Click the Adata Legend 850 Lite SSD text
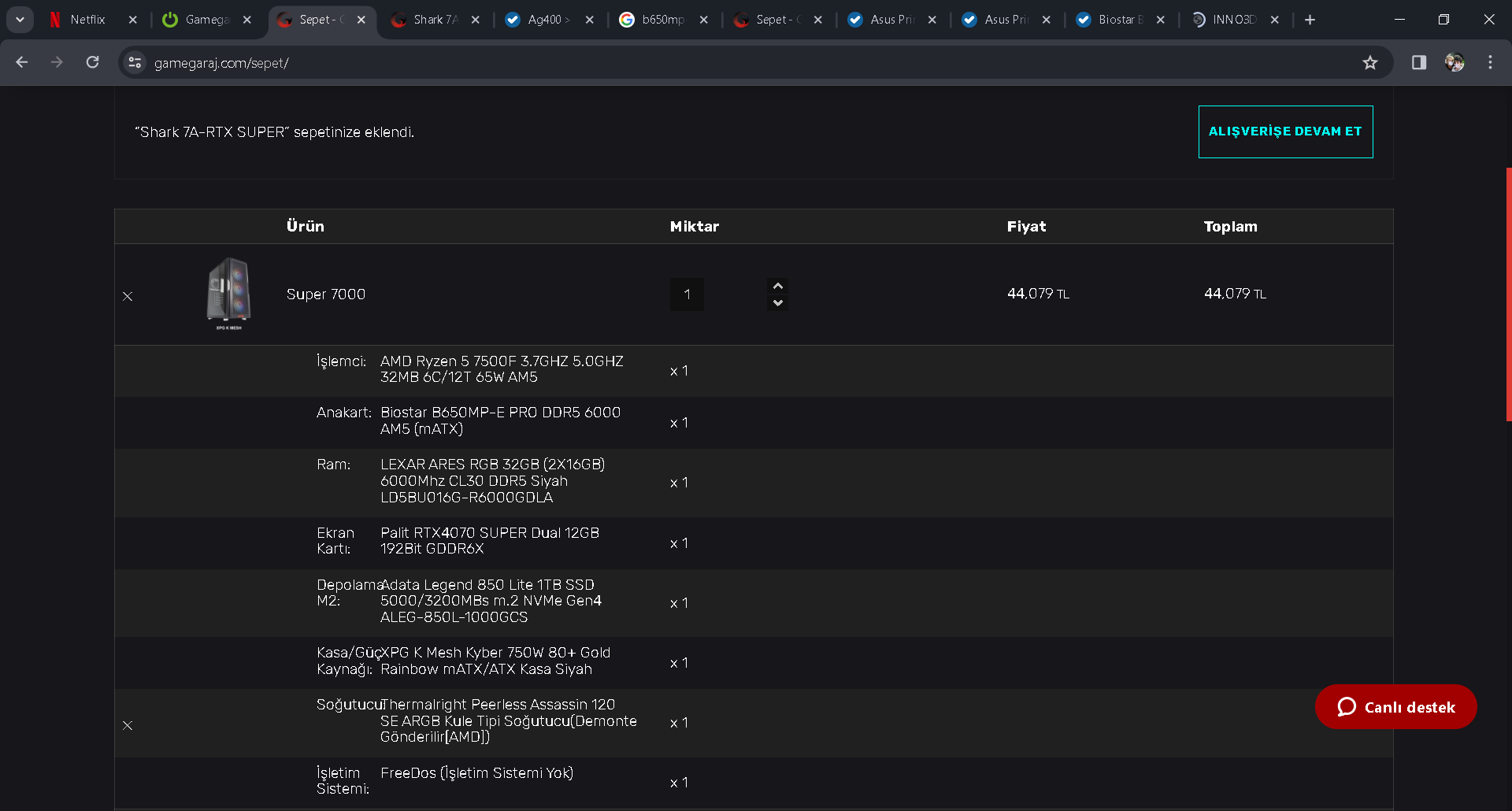Viewport: 1512px width, 811px height. click(x=491, y=601)
